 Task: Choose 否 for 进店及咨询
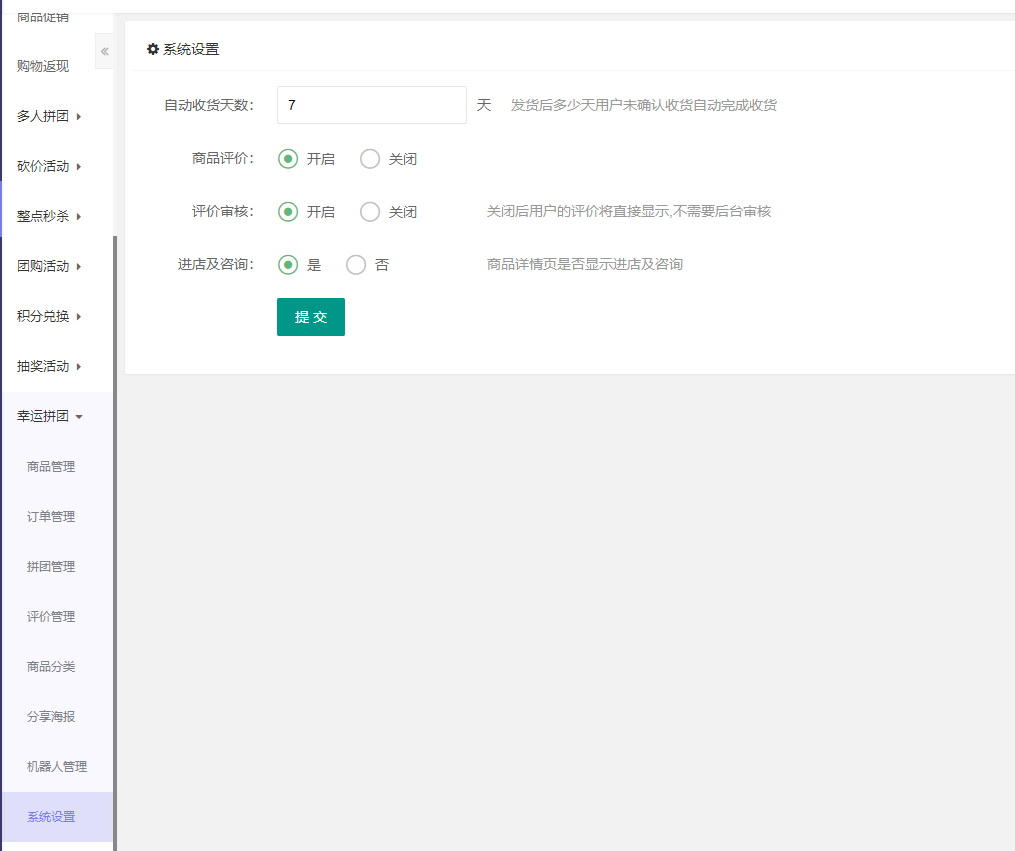356,265
